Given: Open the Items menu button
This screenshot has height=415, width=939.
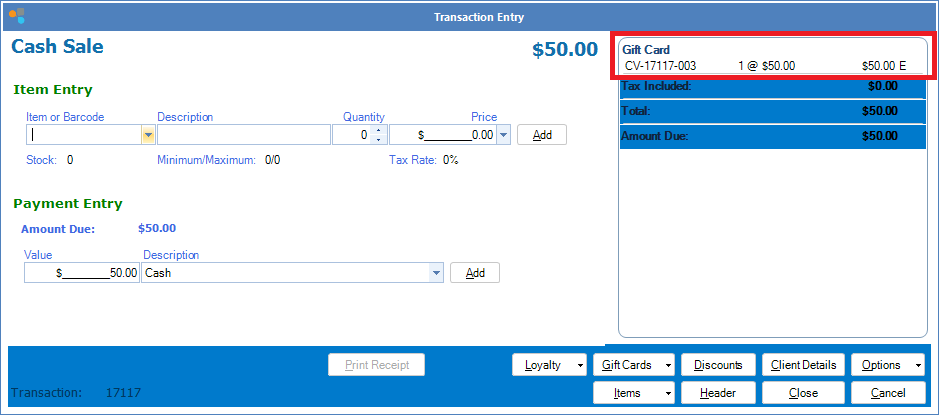Looking at the screenshot, I should point(634,393).
